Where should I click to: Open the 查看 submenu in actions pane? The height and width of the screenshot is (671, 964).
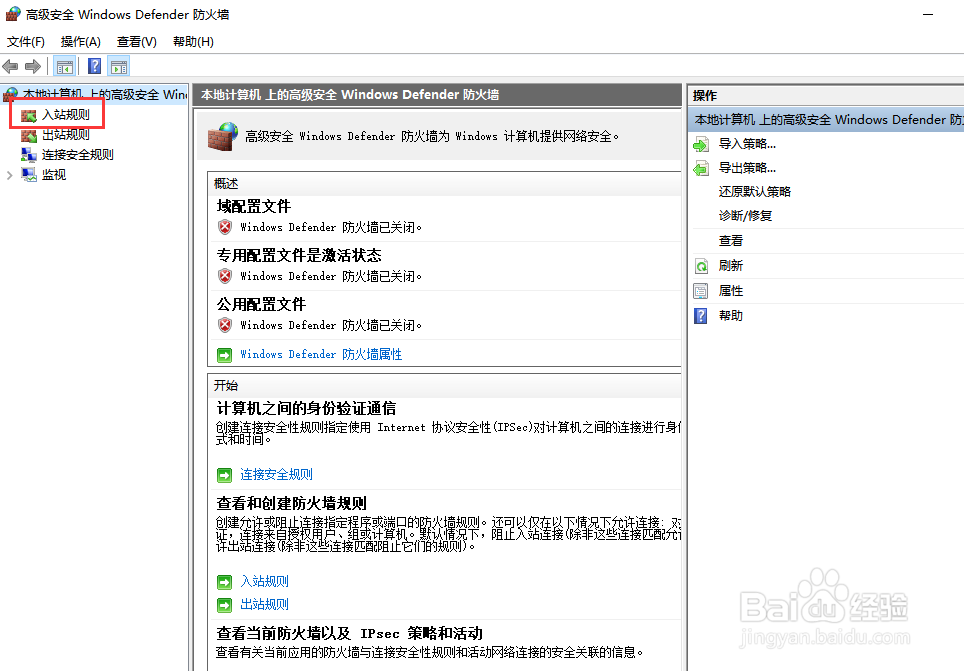pyautogui.click(x=730, y=241)
